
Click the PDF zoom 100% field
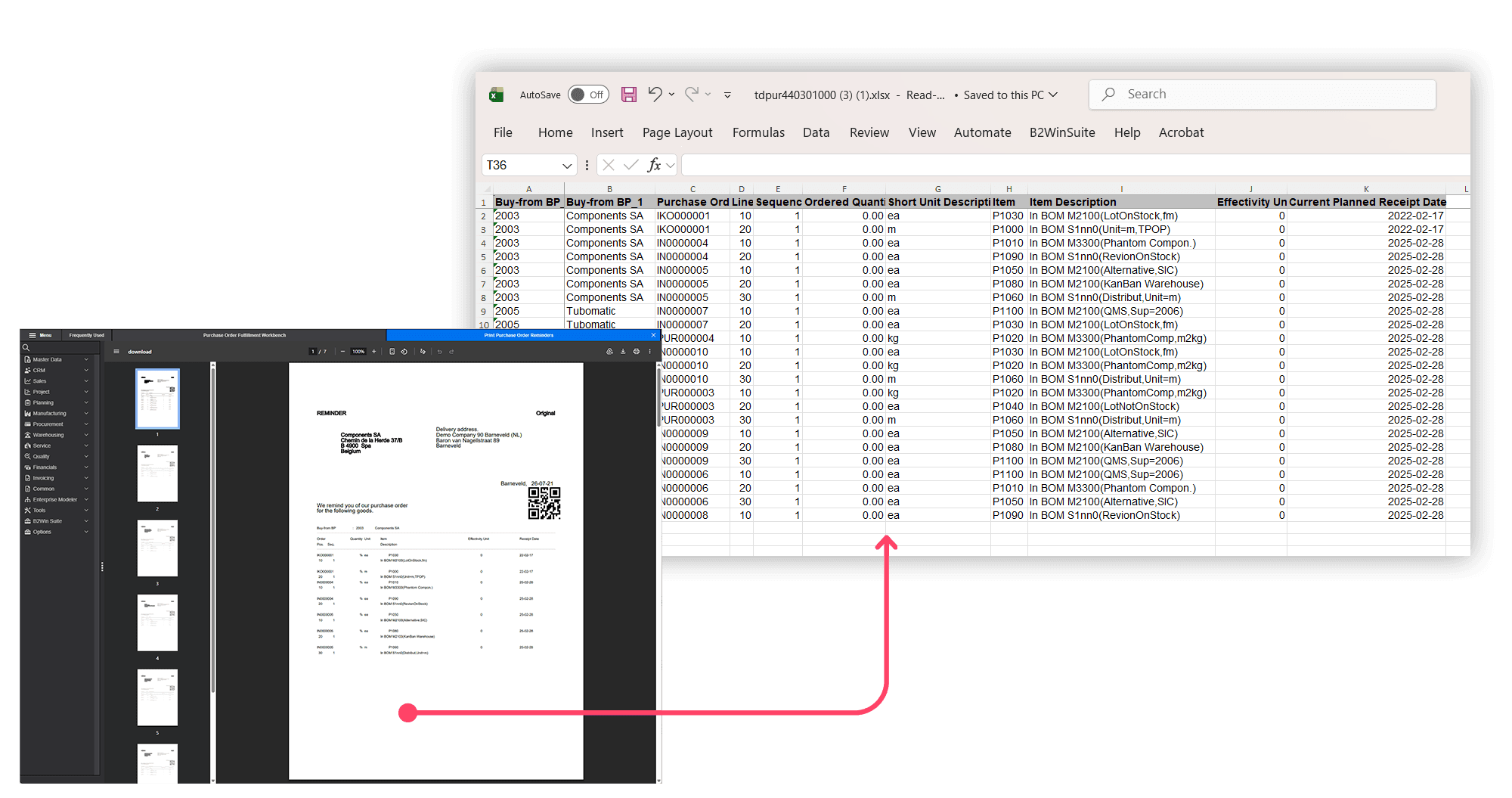(358, 352)
